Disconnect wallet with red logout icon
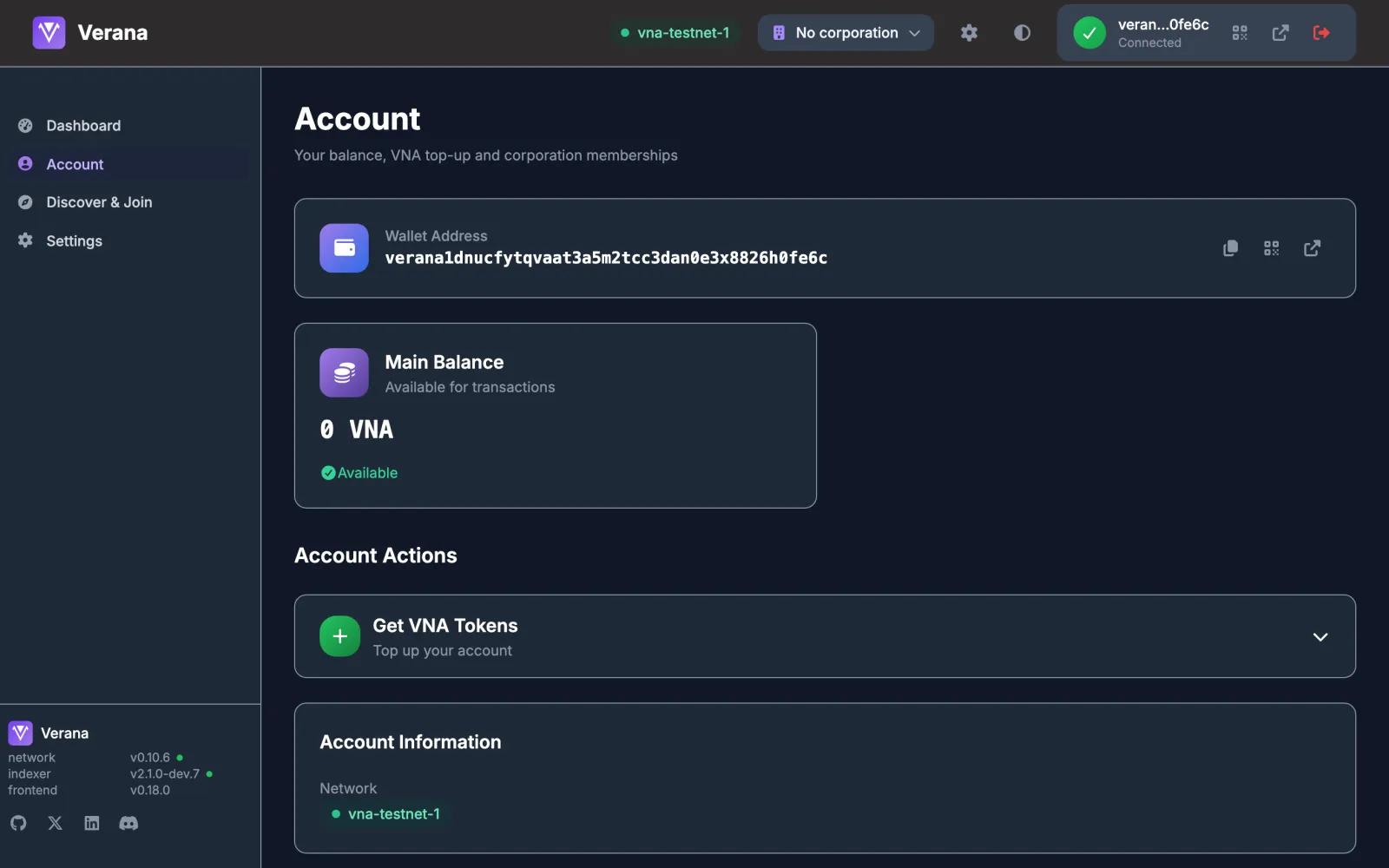 tap(1321, 33)
